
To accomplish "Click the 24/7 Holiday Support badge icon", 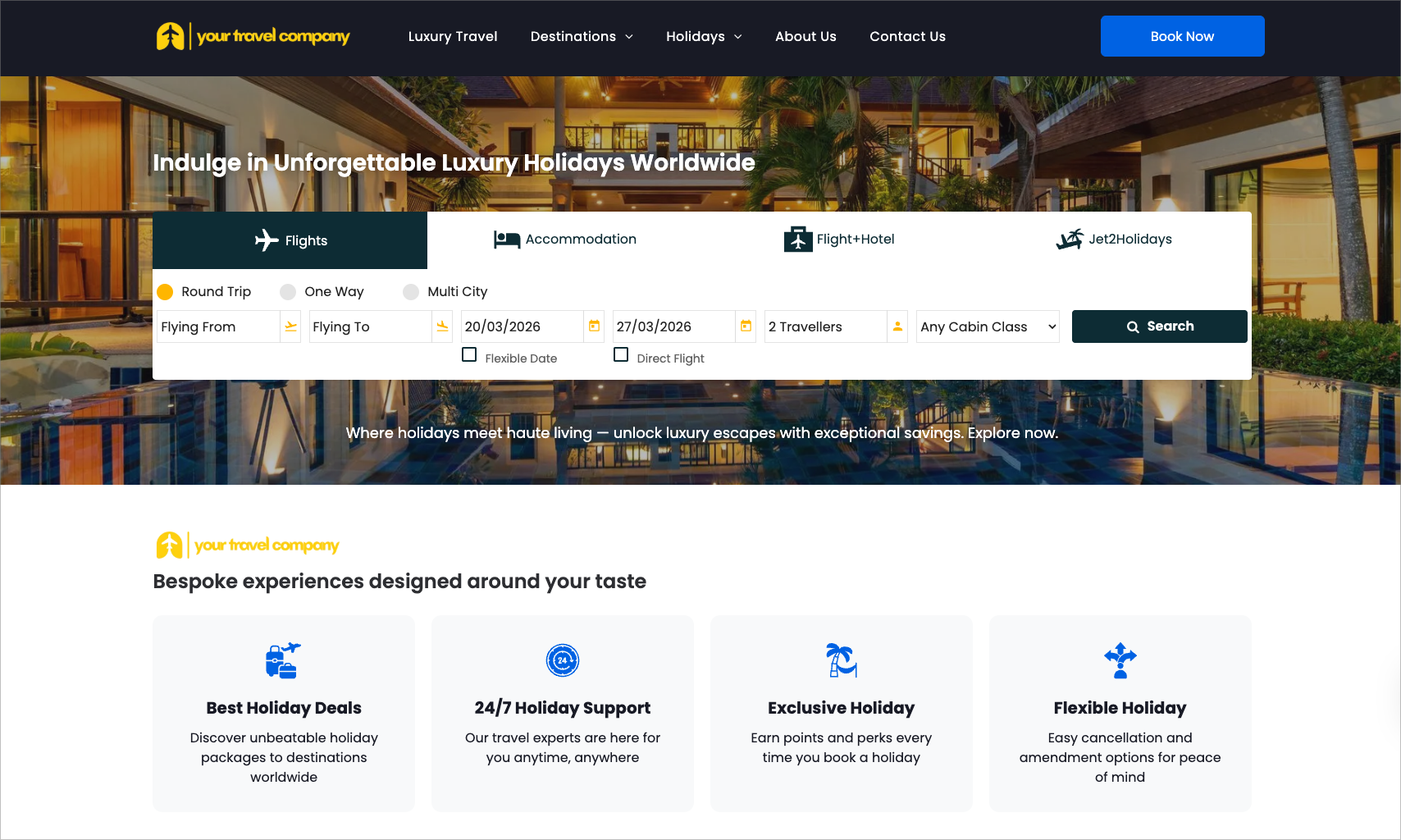I will point(562,660).
